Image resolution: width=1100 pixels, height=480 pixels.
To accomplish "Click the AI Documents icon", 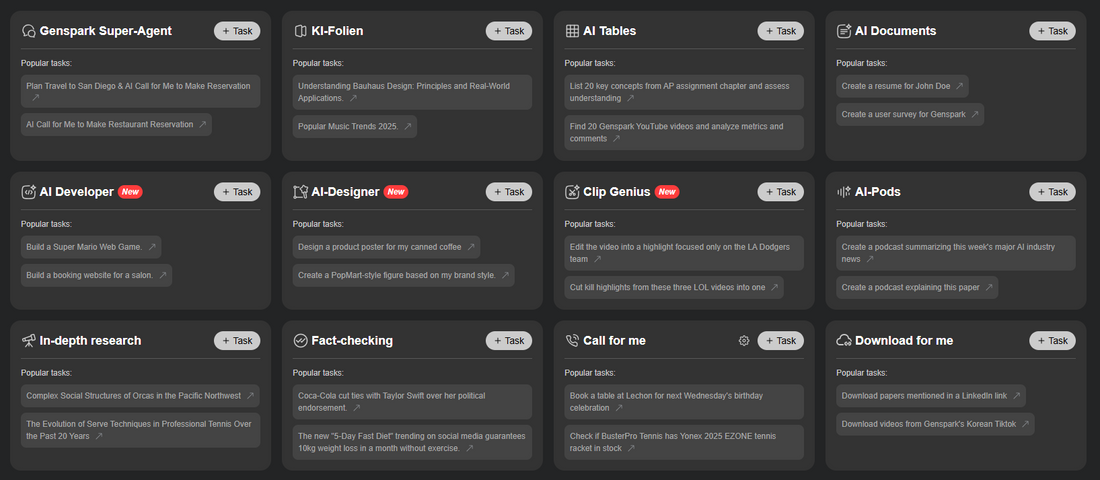I will point(845,31).
